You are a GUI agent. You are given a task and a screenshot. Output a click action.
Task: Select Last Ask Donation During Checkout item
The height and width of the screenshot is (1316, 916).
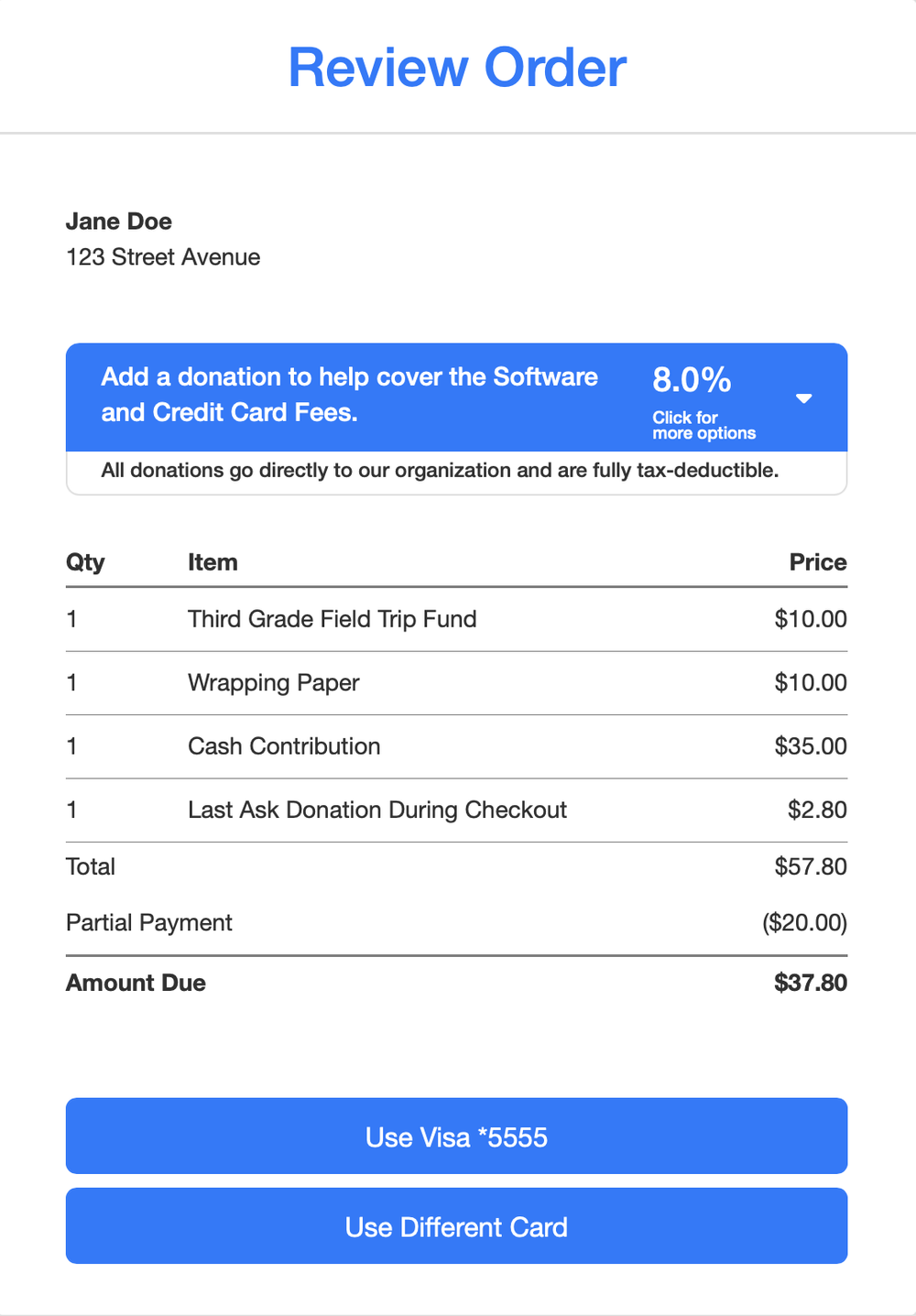(x=376, y=810)
